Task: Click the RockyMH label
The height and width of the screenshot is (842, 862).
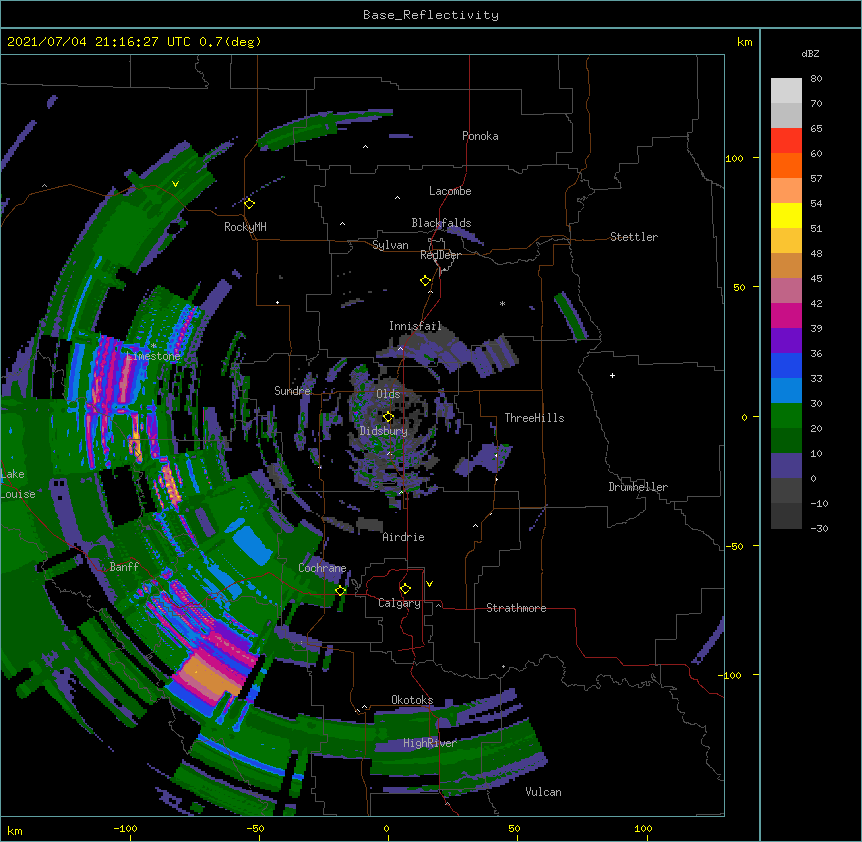Action: click(x=245, y=227)
